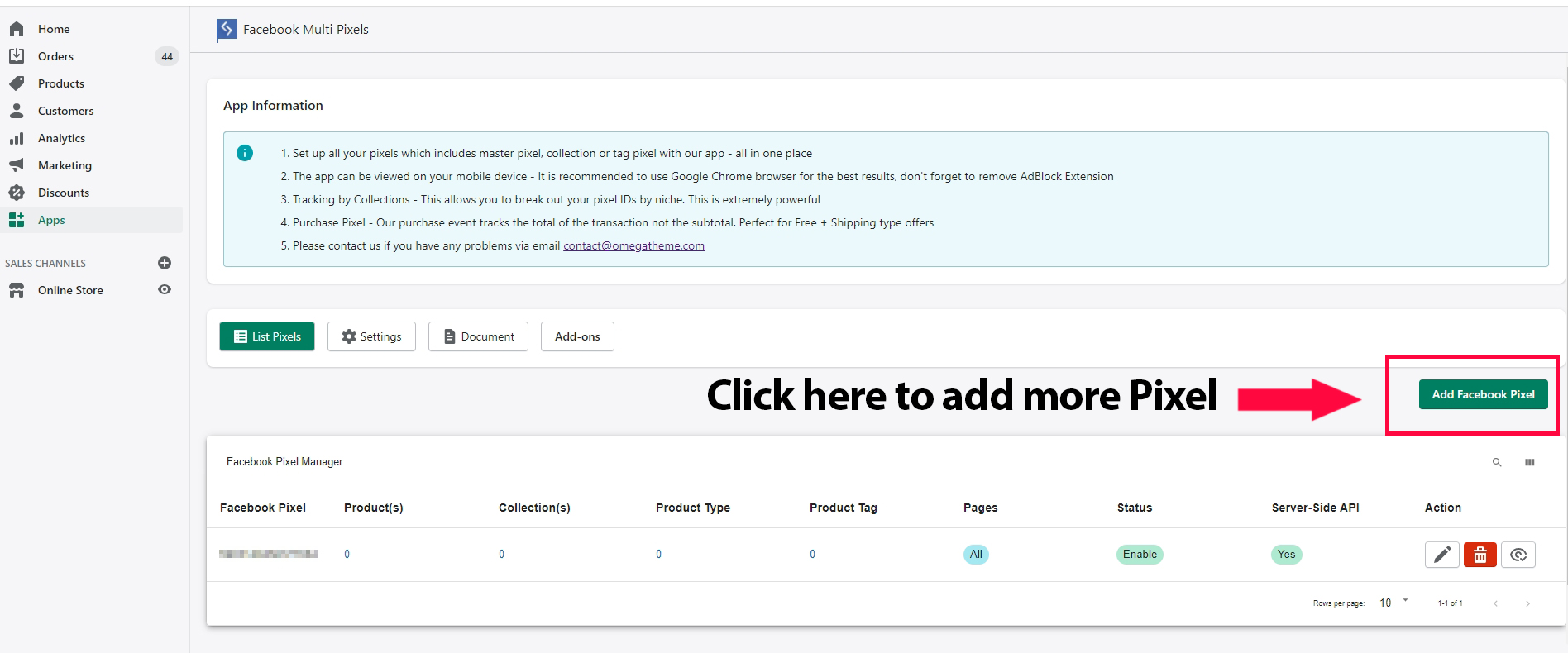The height and width of the screenshot is (653, 1568).
Task: Add a sales channel with plus icon
Action: click(x=165, y=263)
